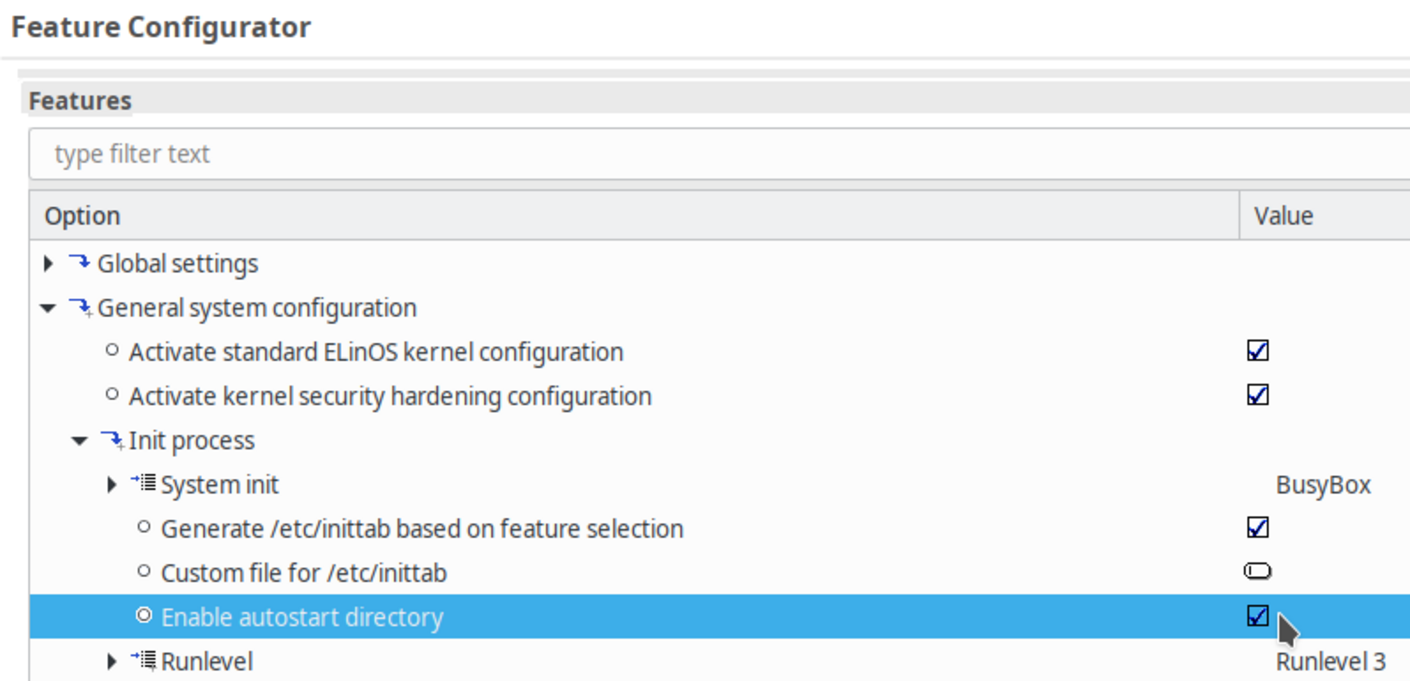1410x681 pixels.
Task: Toggle kernel security hardening configuration checkbox
Action: point(1258,395)
